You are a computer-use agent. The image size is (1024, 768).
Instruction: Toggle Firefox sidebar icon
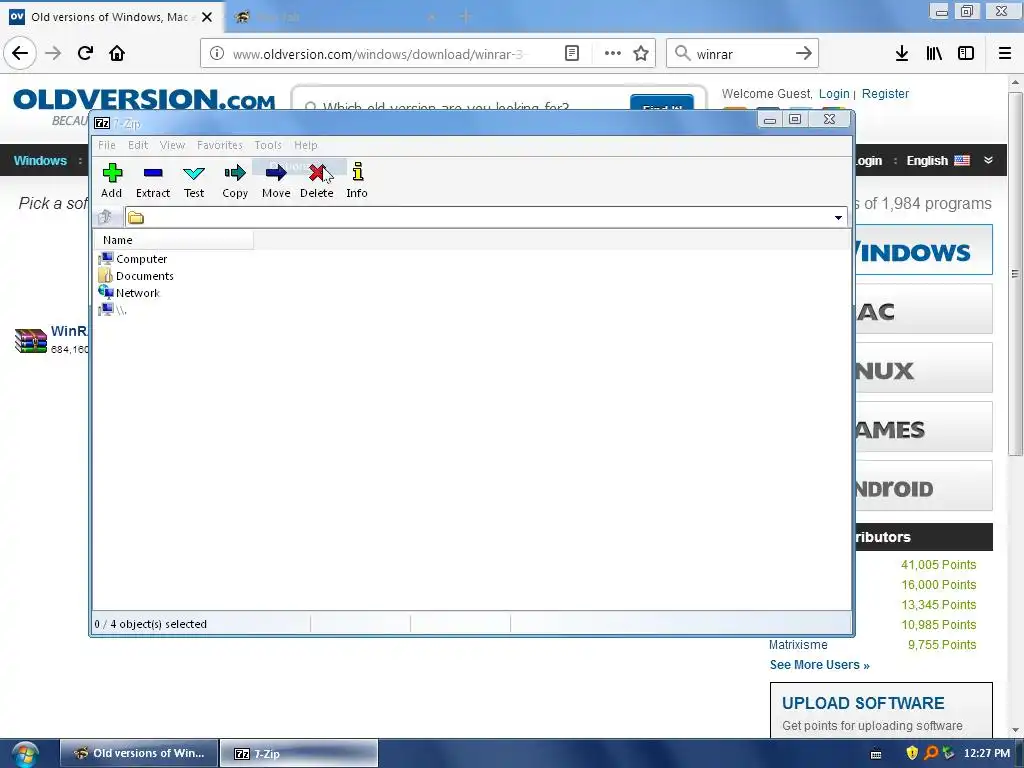[x=966, y=54]
